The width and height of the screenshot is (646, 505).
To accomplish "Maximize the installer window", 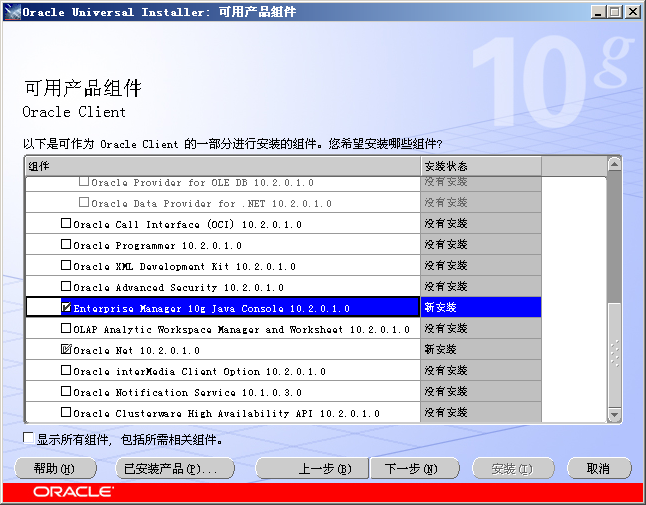I will coord(614,12).
